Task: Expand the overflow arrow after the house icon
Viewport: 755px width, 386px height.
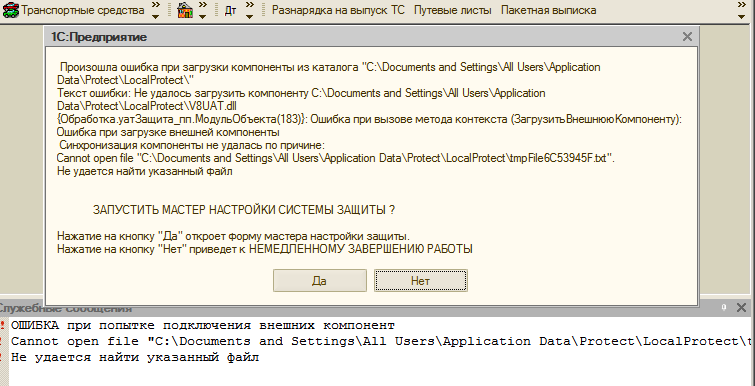Action: (203, 10)
